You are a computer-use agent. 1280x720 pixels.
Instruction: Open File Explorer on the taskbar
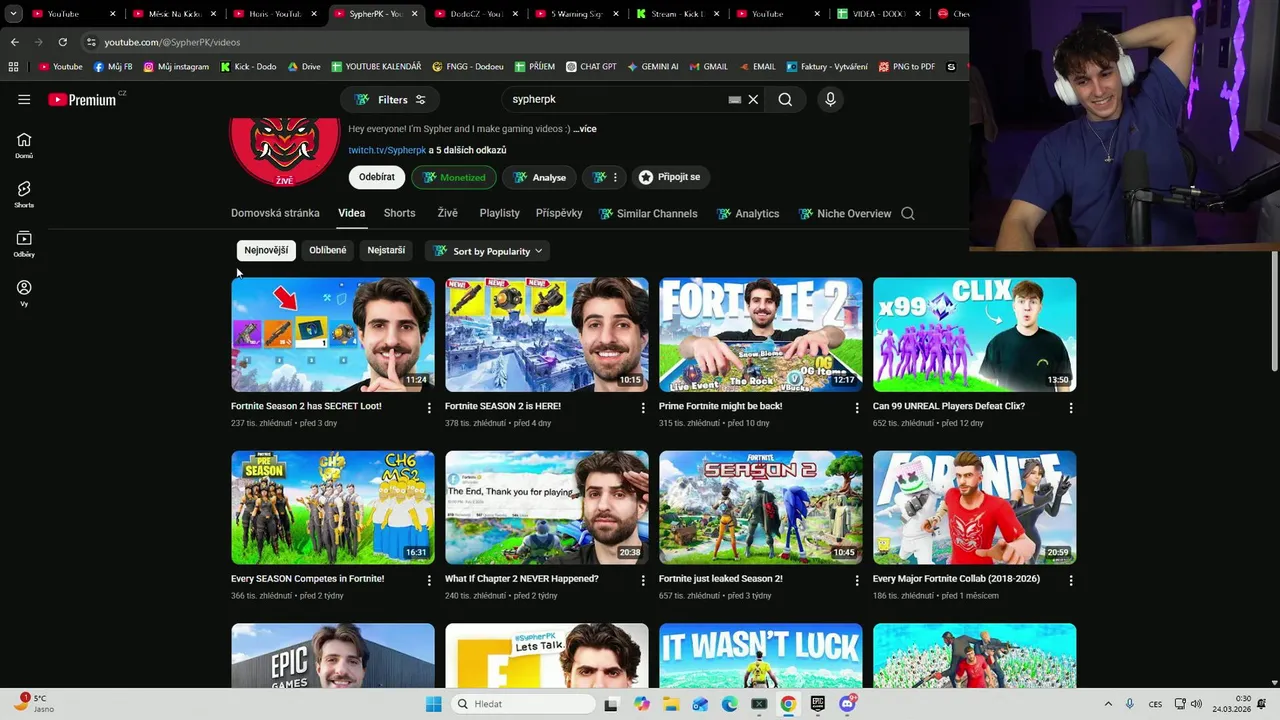671,704
